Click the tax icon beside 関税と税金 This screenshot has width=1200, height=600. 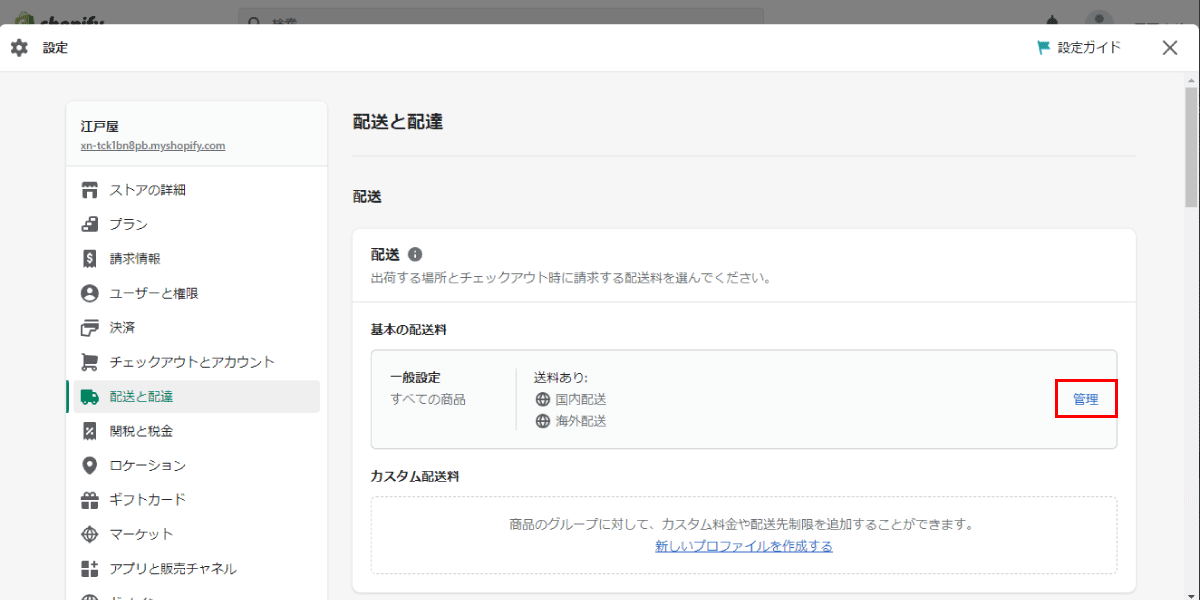click(x=90, y=431)
